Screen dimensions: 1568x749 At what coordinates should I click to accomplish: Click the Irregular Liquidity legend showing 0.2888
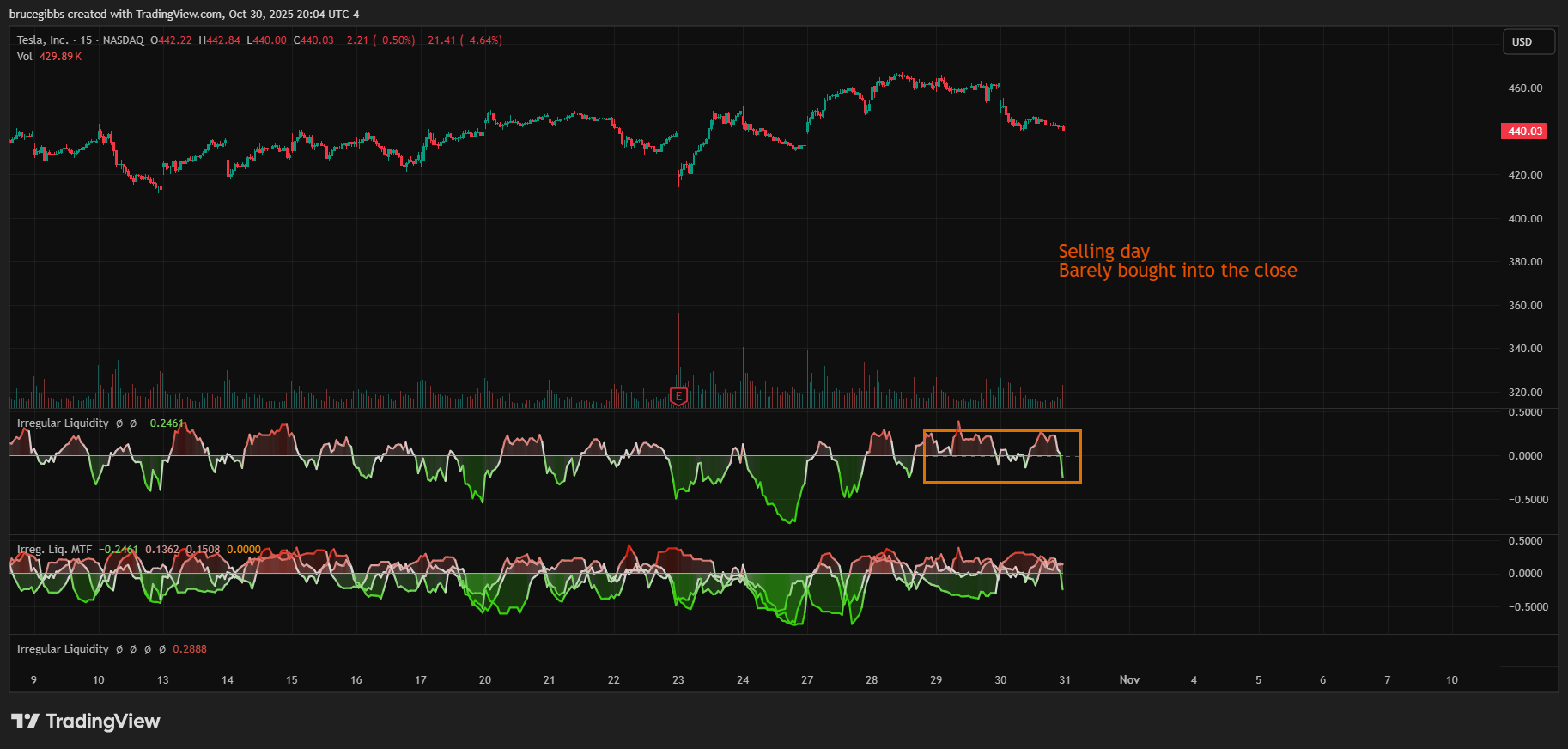pyautogui.click(x=63, y=649)
